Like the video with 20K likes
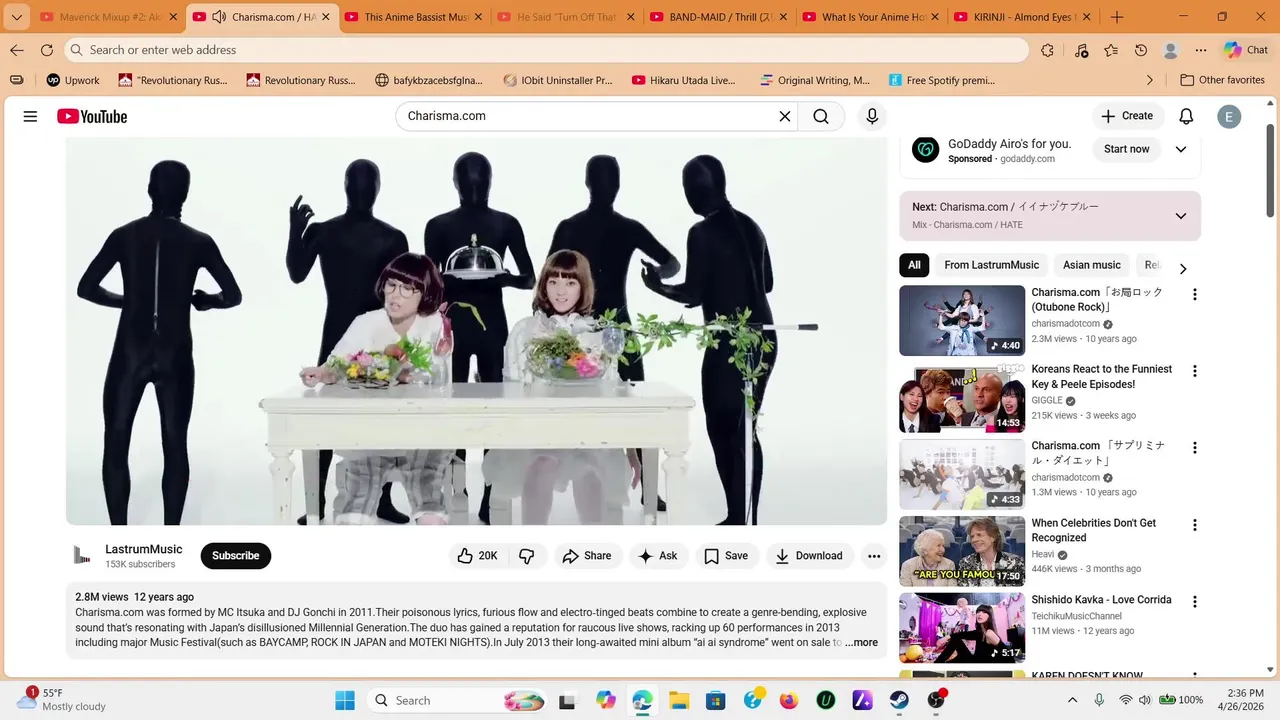This screenshot has width=1280, height=720. point(478,556)
